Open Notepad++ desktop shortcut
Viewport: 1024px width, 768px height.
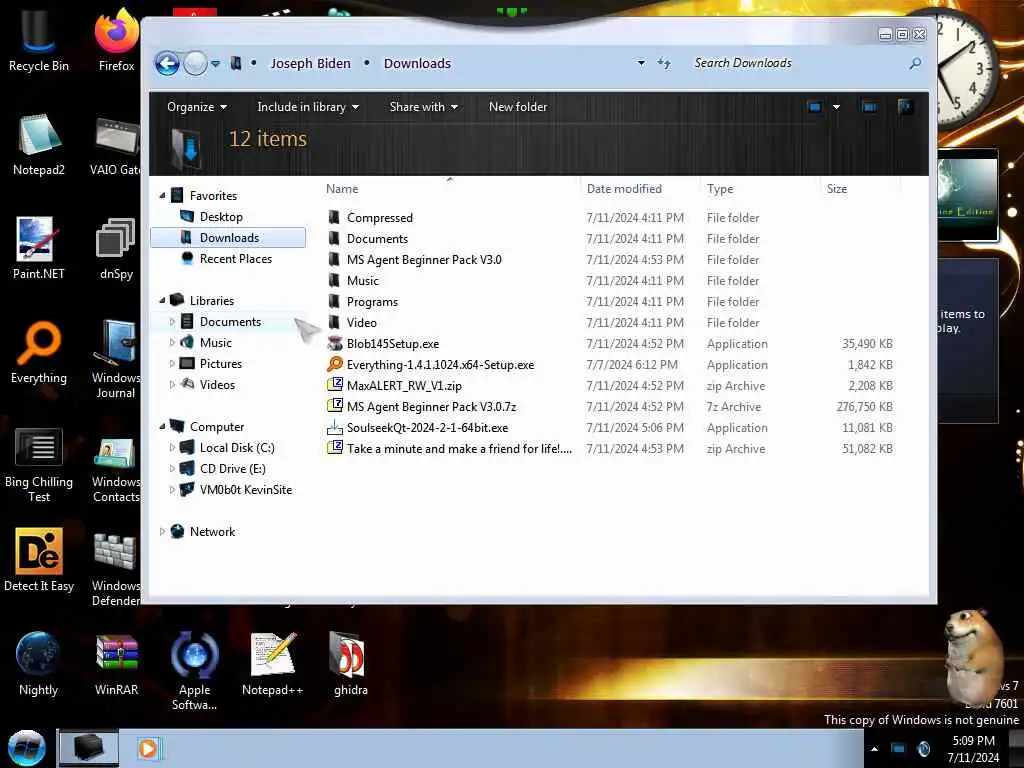click(273, 664)
